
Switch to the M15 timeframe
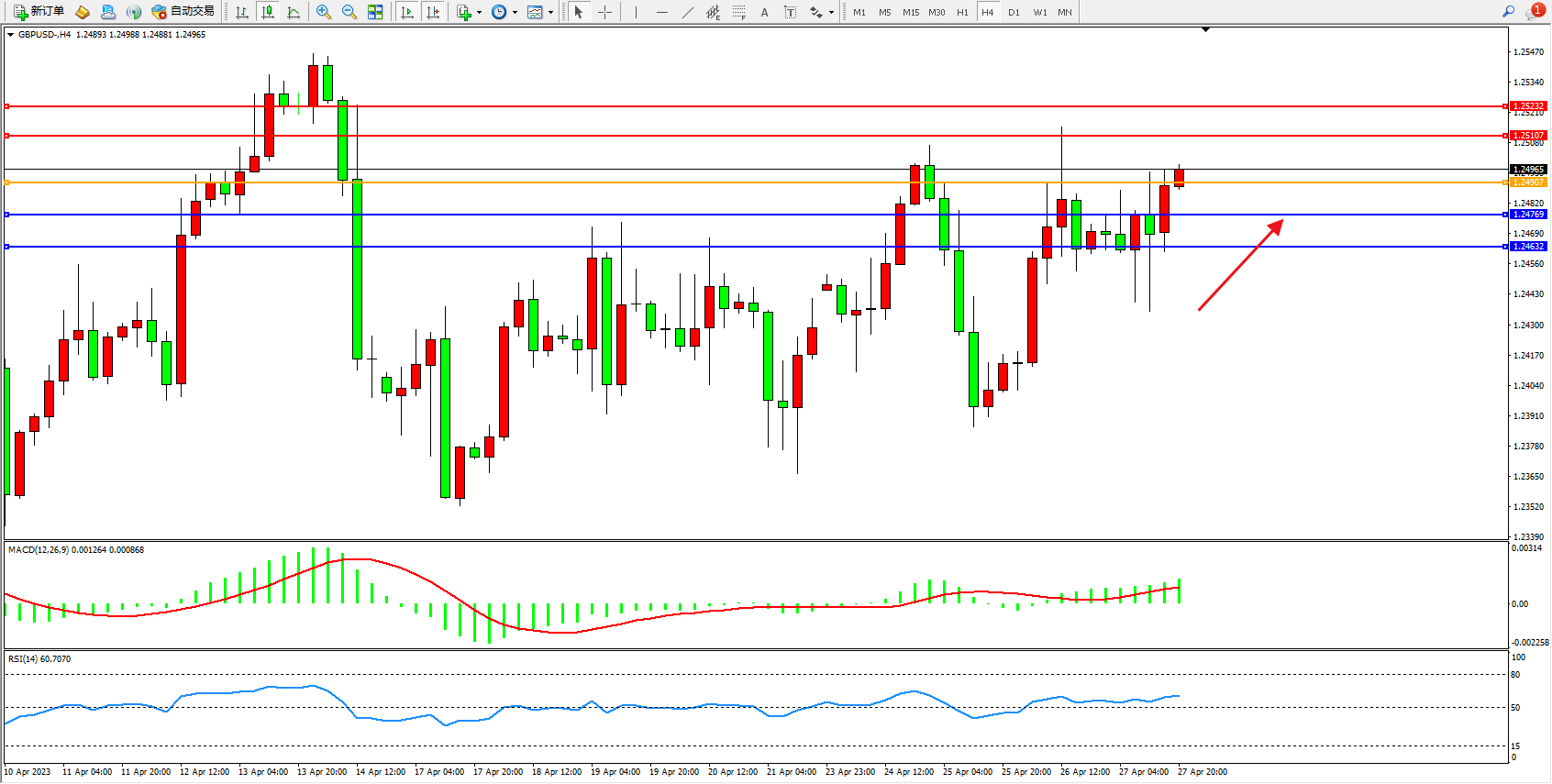pos(910,12)
